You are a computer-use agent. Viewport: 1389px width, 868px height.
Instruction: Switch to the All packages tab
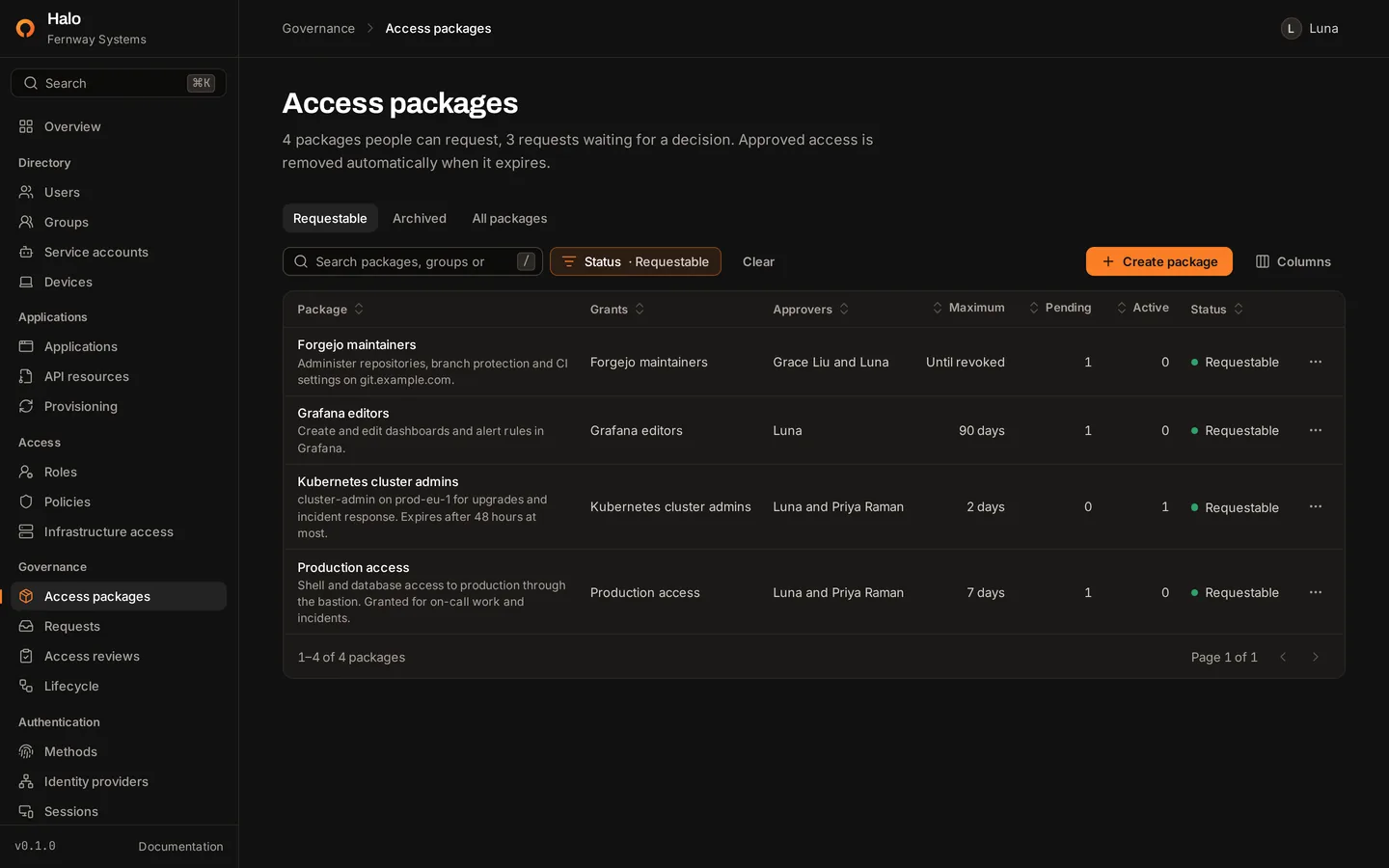[x=509, y=218]
